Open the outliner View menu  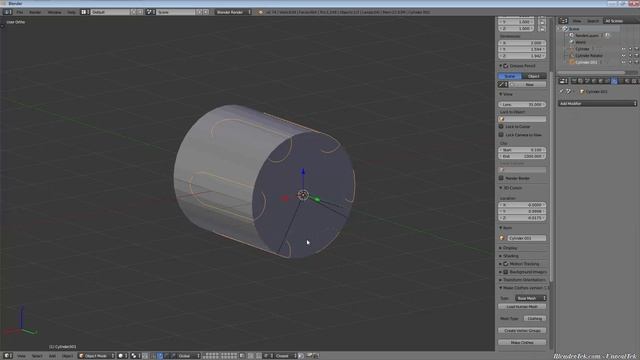(x=577, y=21)
